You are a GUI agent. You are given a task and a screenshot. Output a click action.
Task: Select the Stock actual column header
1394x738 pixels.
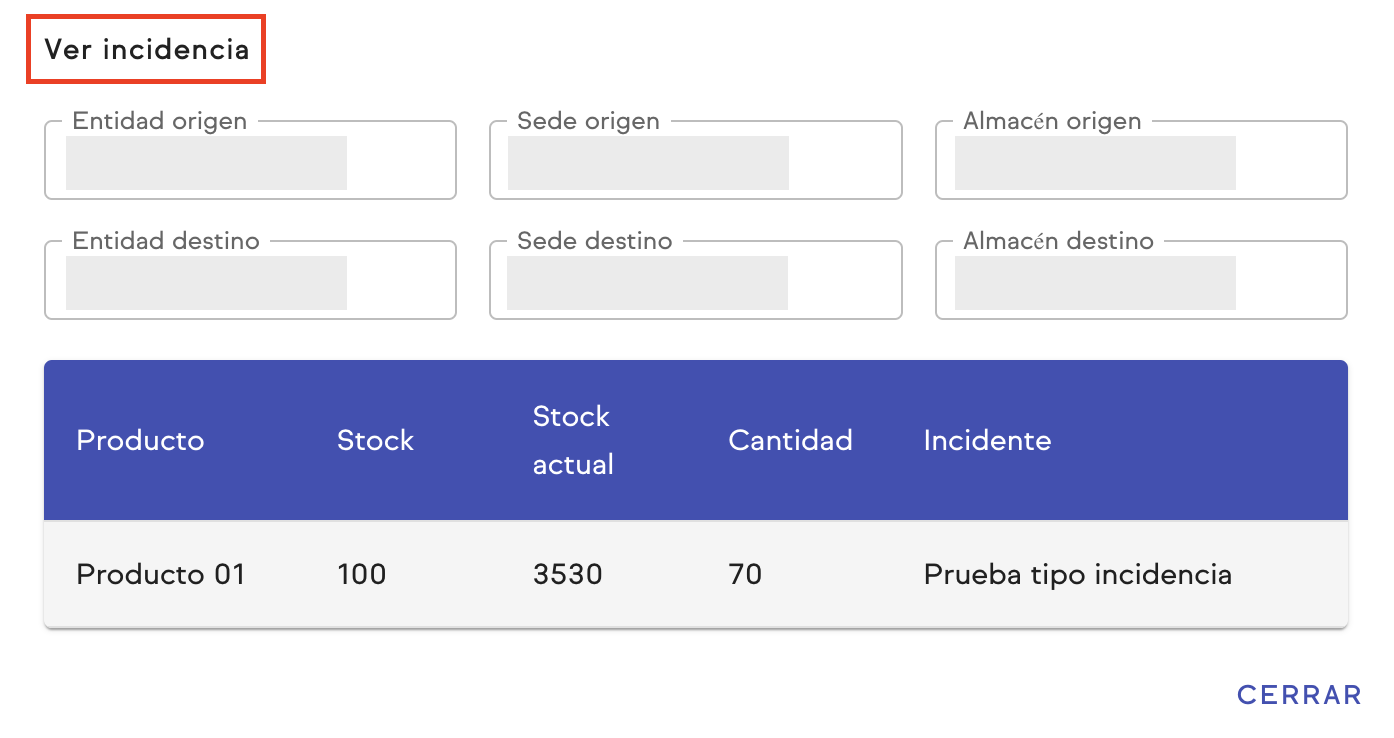(x=571, y=440)
